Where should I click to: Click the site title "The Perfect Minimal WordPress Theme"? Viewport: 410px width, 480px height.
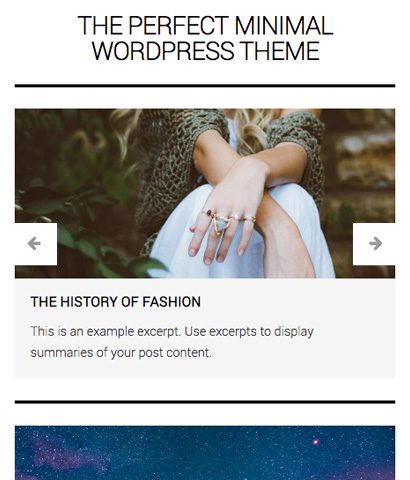[205, 38]
